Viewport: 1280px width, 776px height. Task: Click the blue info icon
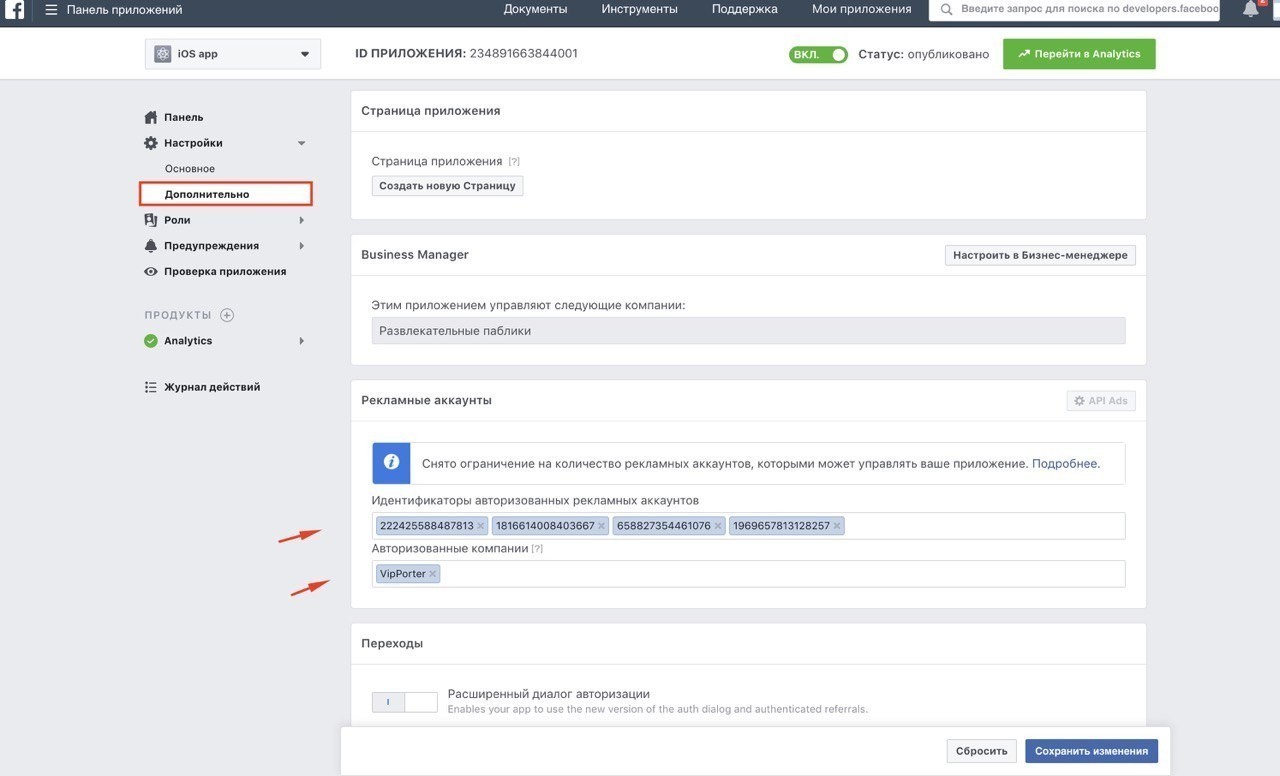click(391, 463)
